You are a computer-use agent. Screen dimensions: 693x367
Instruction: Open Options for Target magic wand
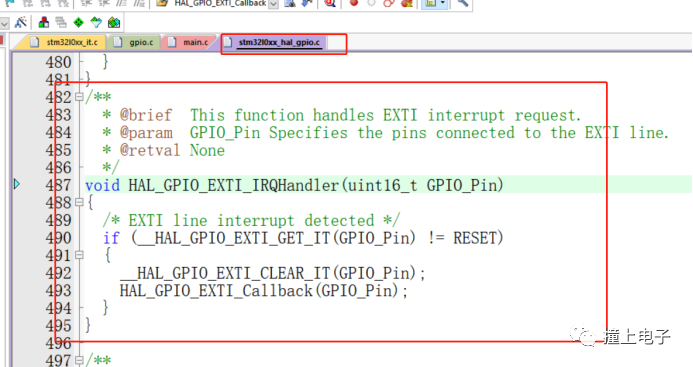tap(20, 22)
